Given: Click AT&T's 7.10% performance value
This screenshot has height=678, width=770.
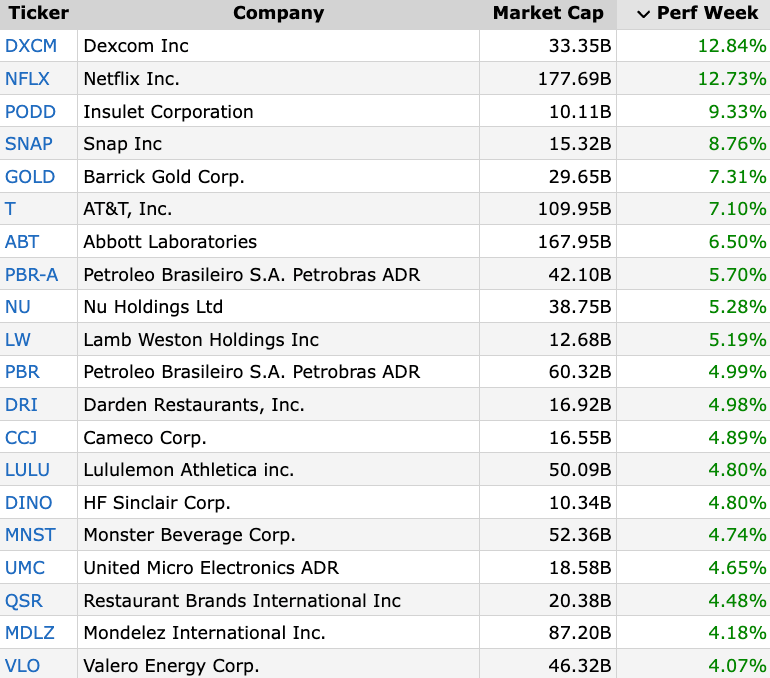Looking at the screenshot, I should click(737, 209).
